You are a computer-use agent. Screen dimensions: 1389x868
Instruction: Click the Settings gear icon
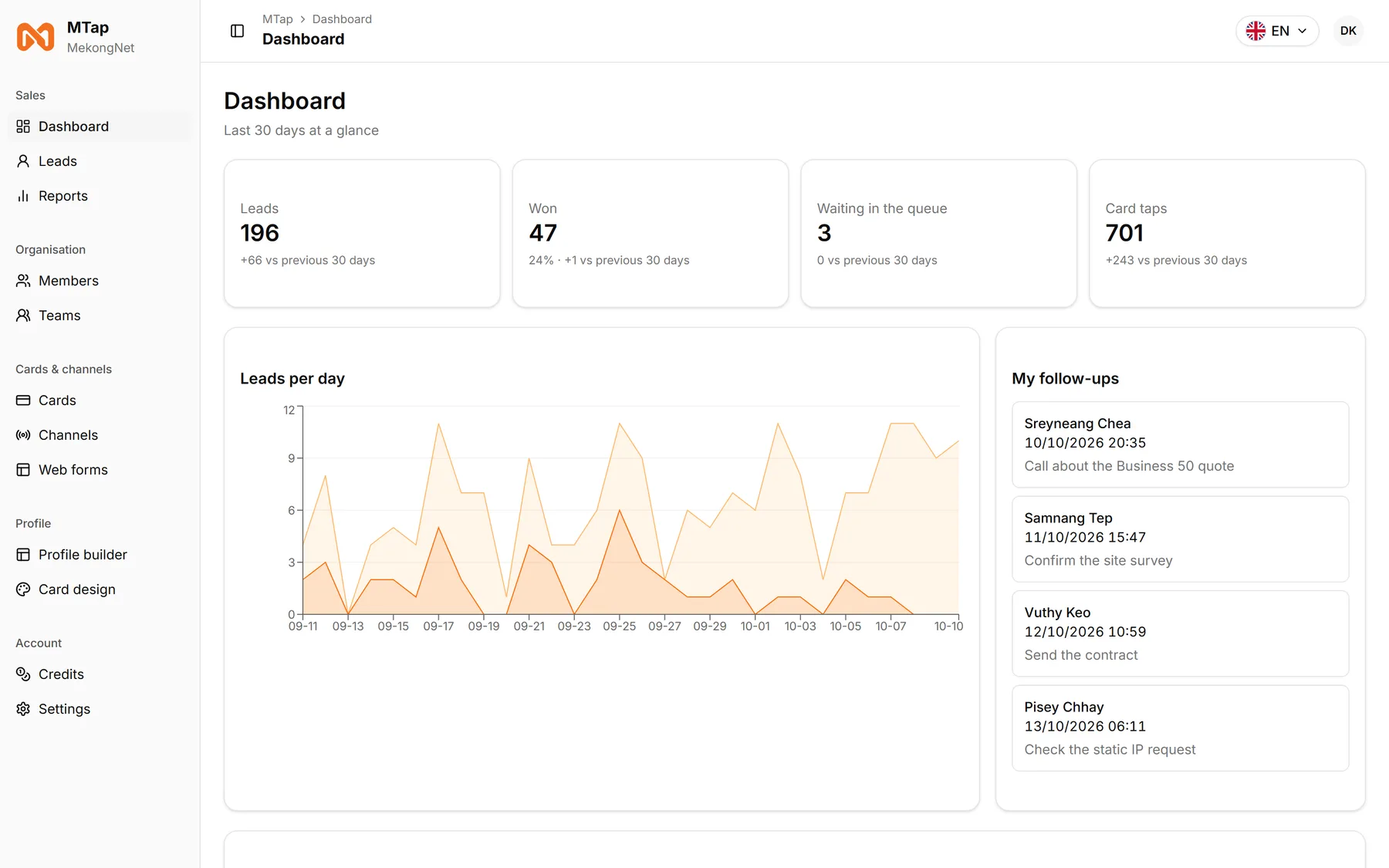click(23, 709)
